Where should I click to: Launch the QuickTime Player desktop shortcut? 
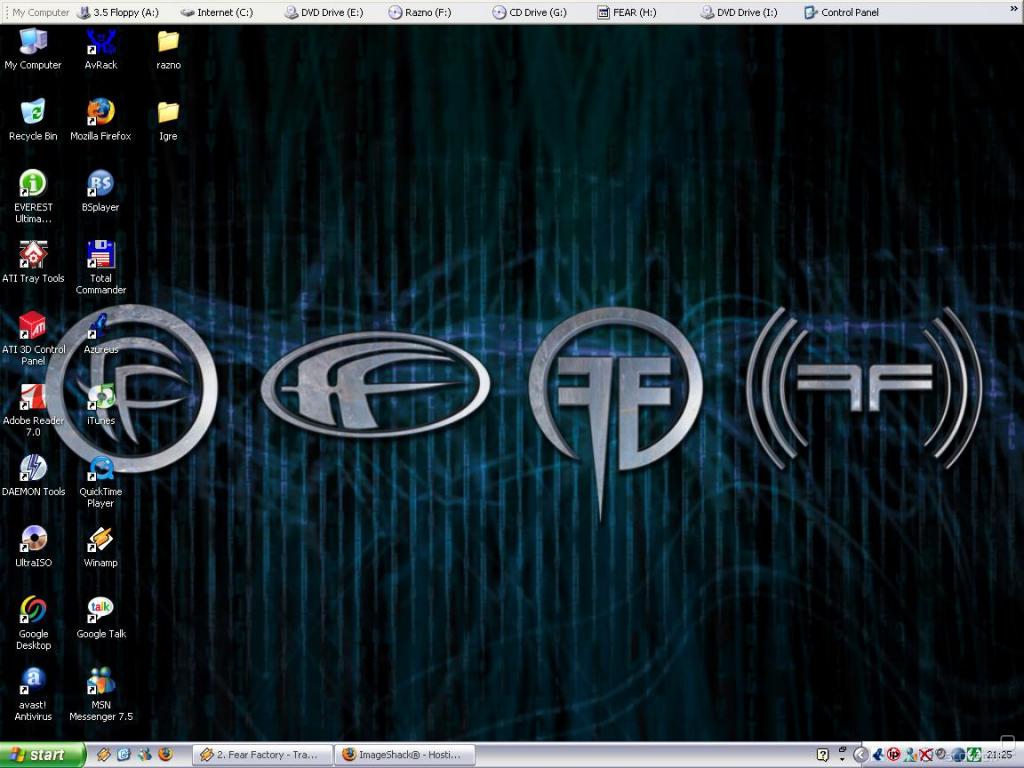click(x=101, y=481)
